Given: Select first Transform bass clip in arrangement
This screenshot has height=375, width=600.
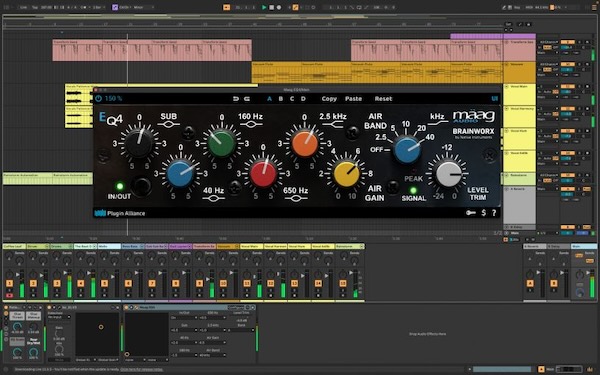Looking at the screenshot, I should 77,50.
